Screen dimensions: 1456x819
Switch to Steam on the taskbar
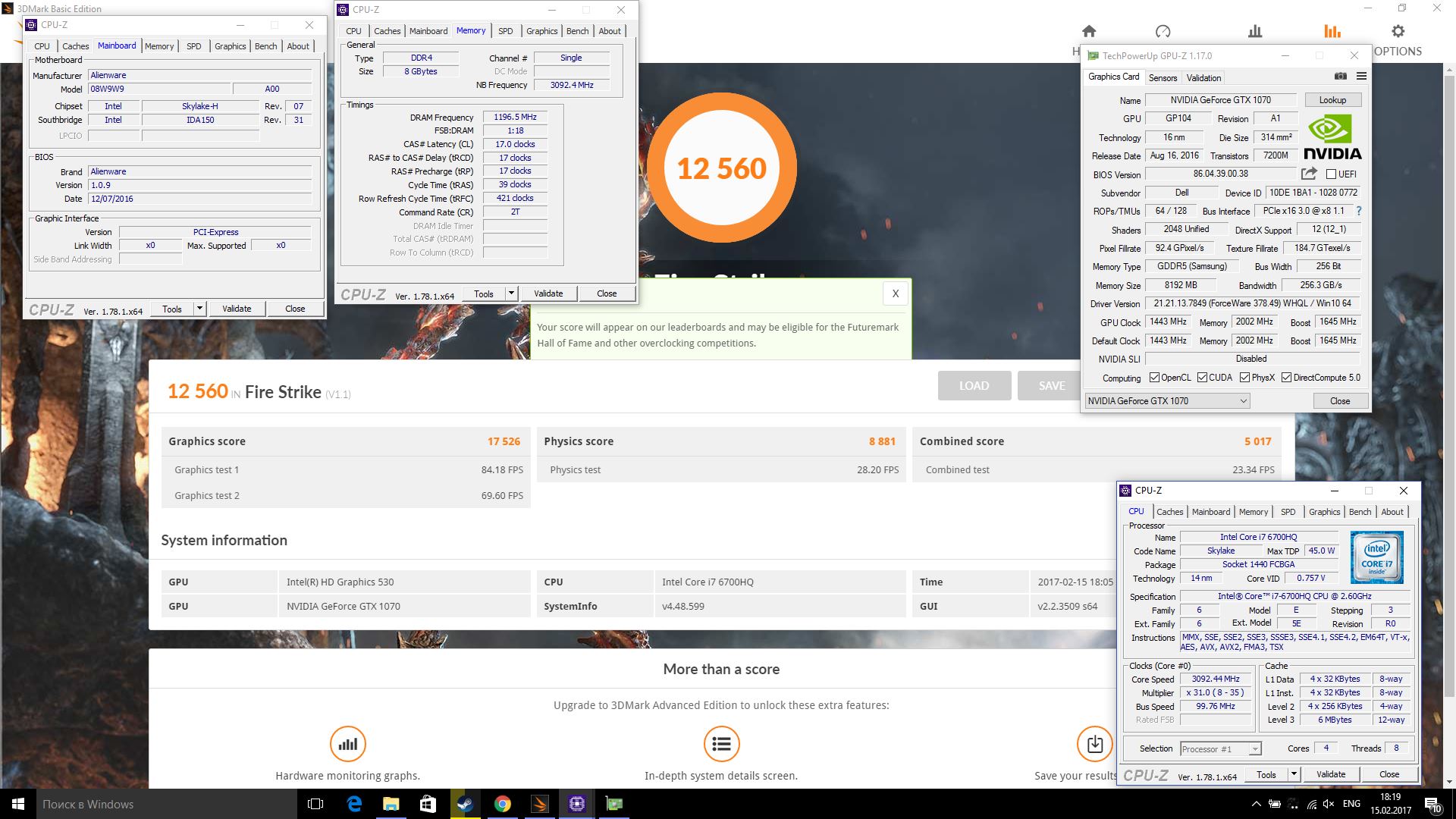click(464, 804)
